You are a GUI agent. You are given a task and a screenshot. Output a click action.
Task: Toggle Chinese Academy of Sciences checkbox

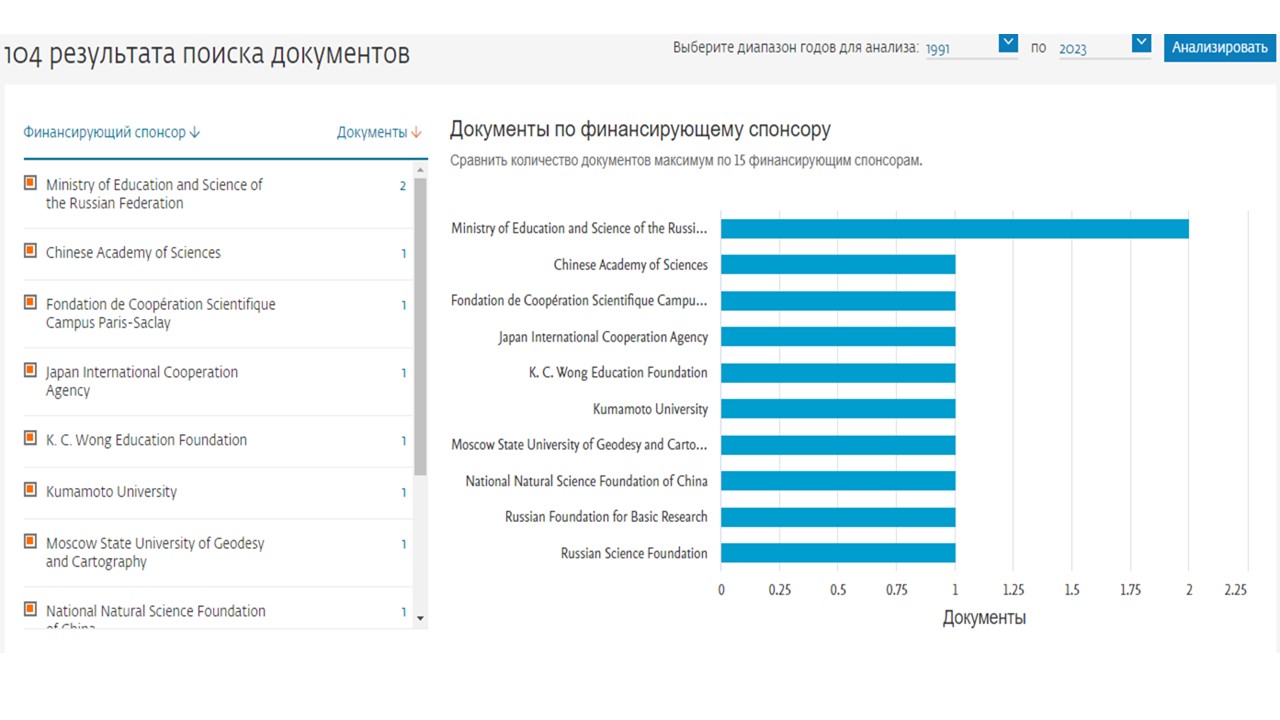pos(30,251)
